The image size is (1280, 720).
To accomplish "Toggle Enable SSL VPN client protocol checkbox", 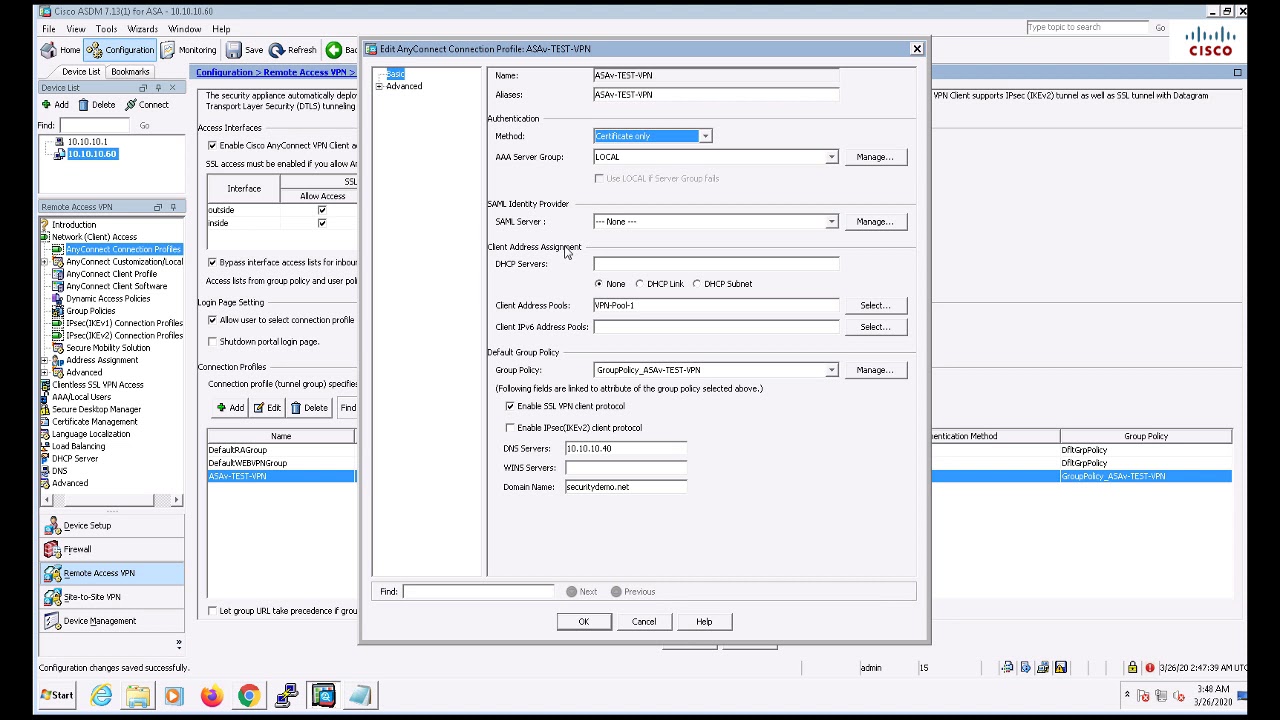I will (x=510, y=406).
